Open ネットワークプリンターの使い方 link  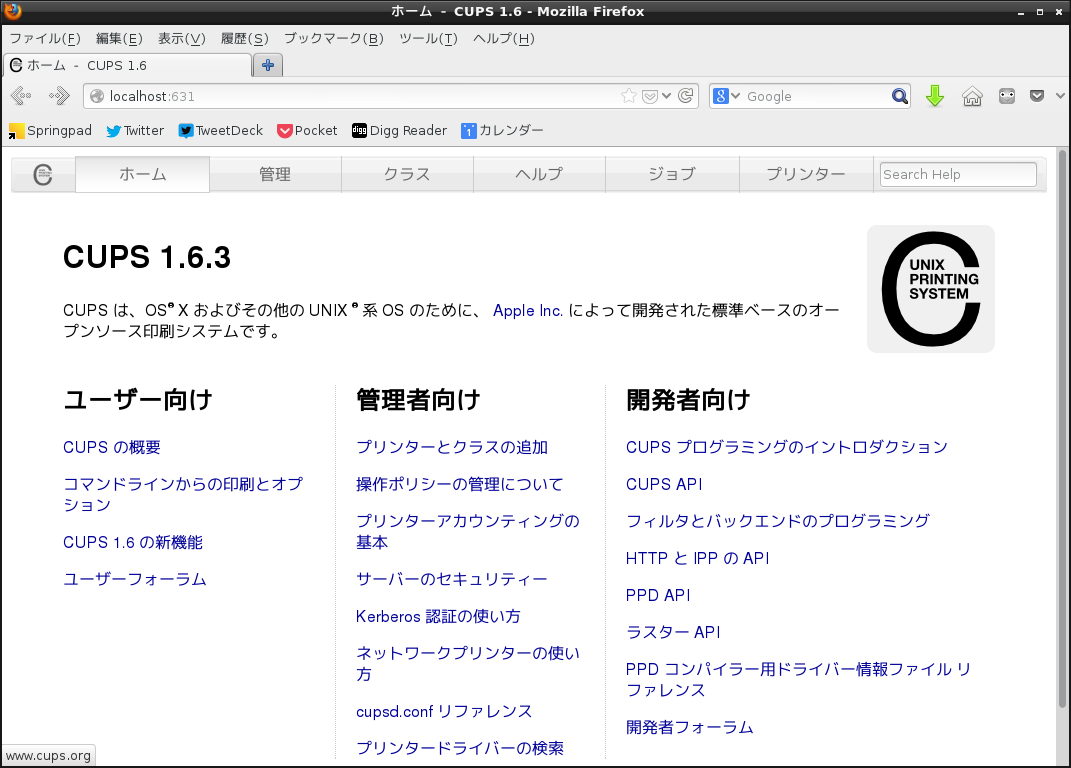468,663
